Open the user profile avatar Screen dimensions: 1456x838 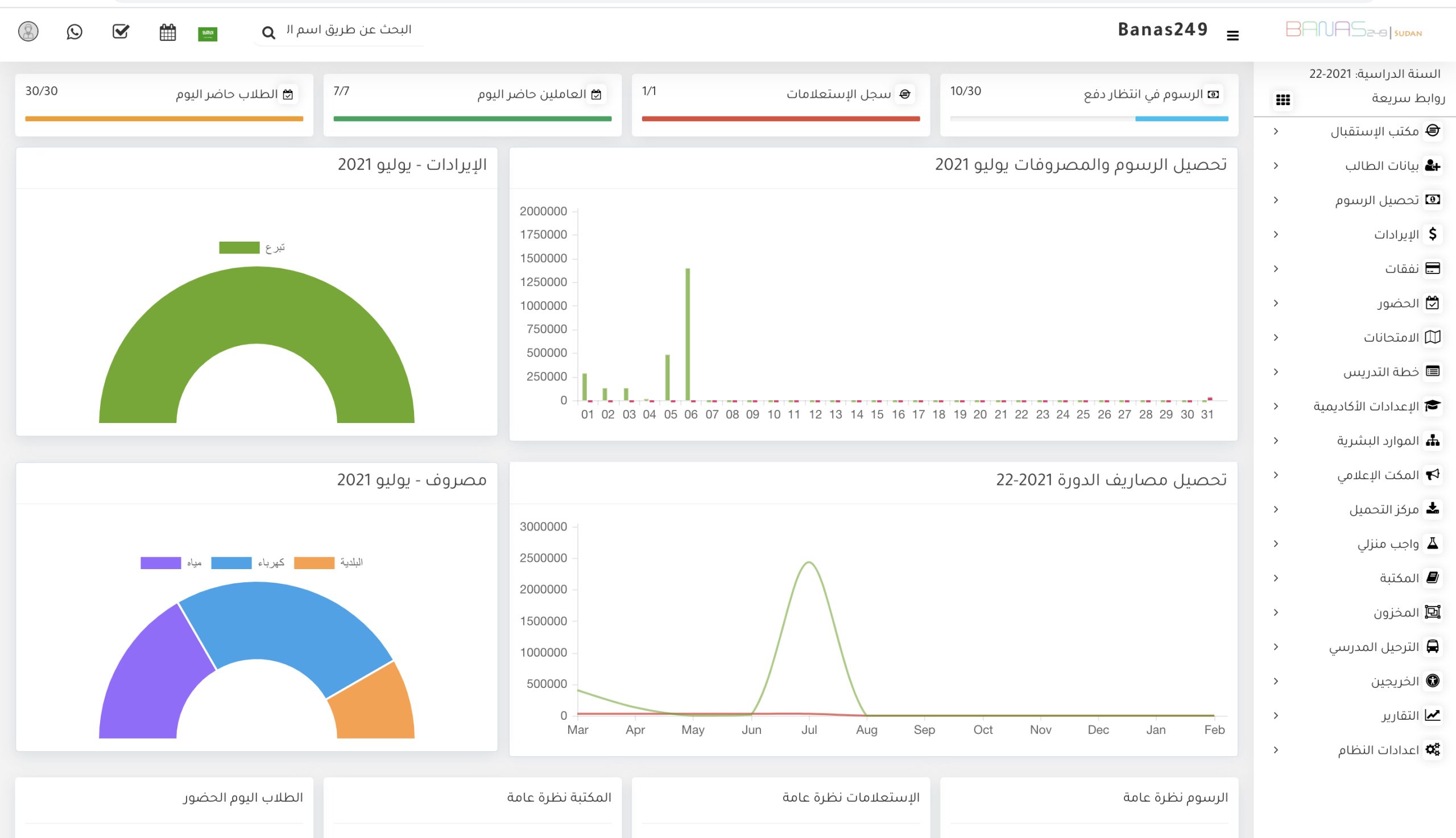coord(28,31)
